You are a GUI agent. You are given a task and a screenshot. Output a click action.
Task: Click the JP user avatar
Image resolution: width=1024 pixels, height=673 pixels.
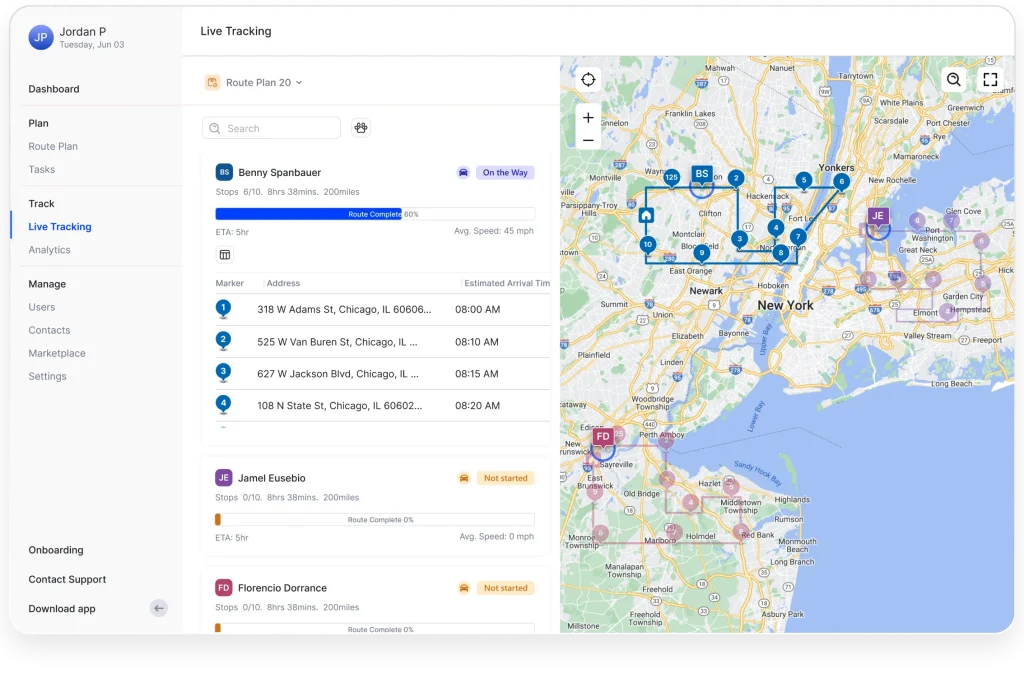click(x=40, y=37)
